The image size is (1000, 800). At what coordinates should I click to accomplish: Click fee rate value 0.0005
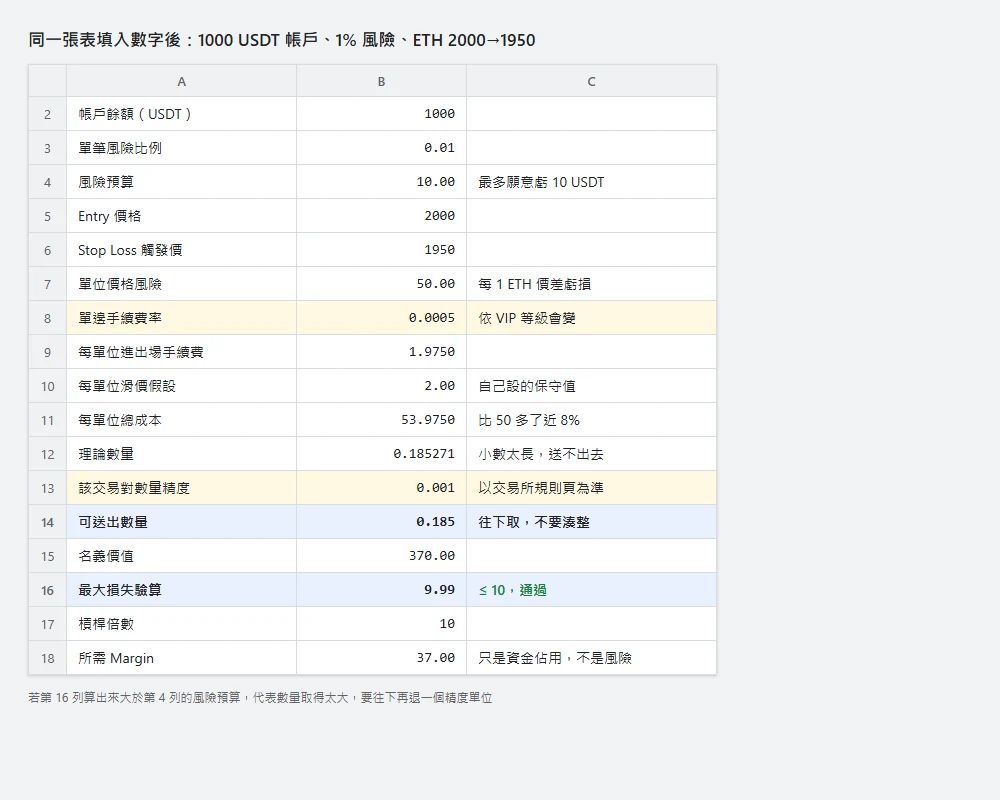381,318
